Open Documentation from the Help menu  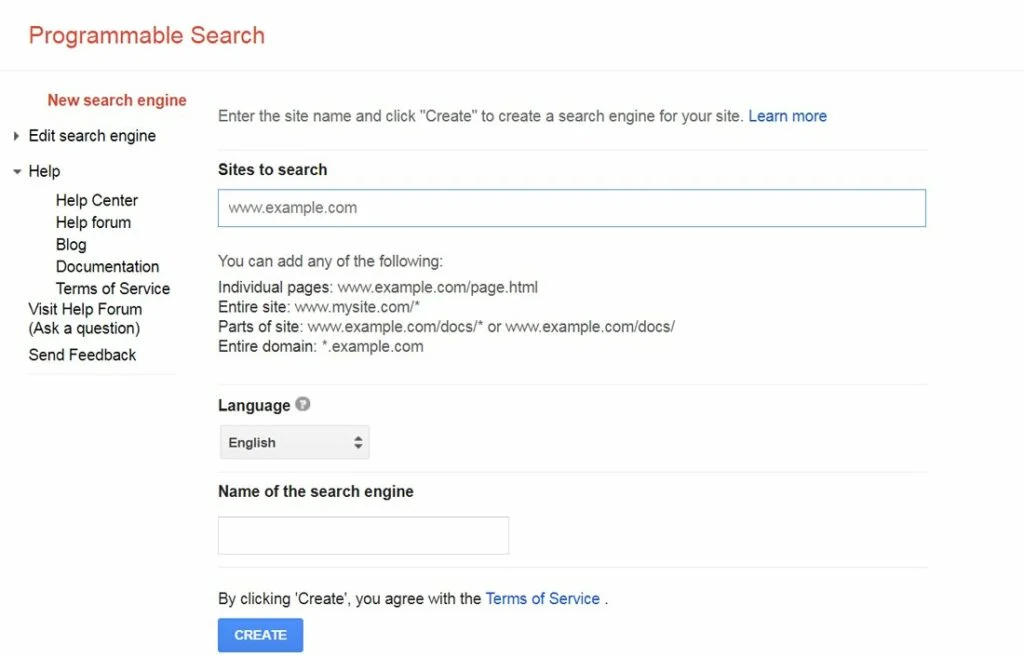[107, 266]
